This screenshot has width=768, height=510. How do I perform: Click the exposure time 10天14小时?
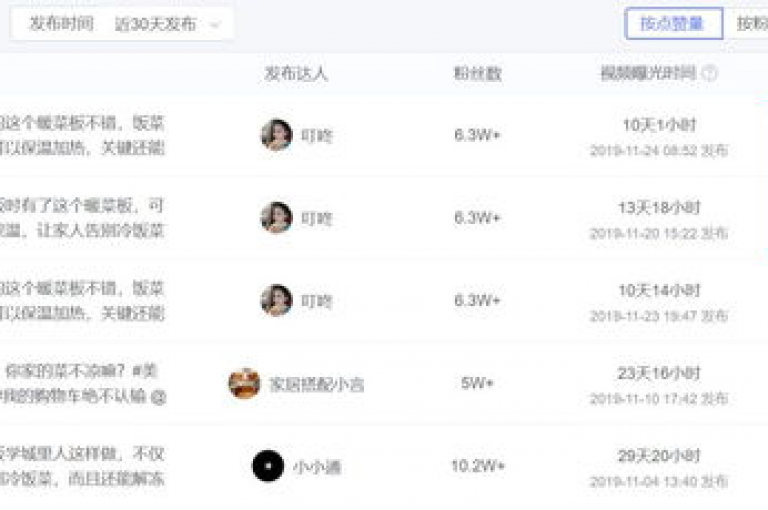(x=659, y=291)
